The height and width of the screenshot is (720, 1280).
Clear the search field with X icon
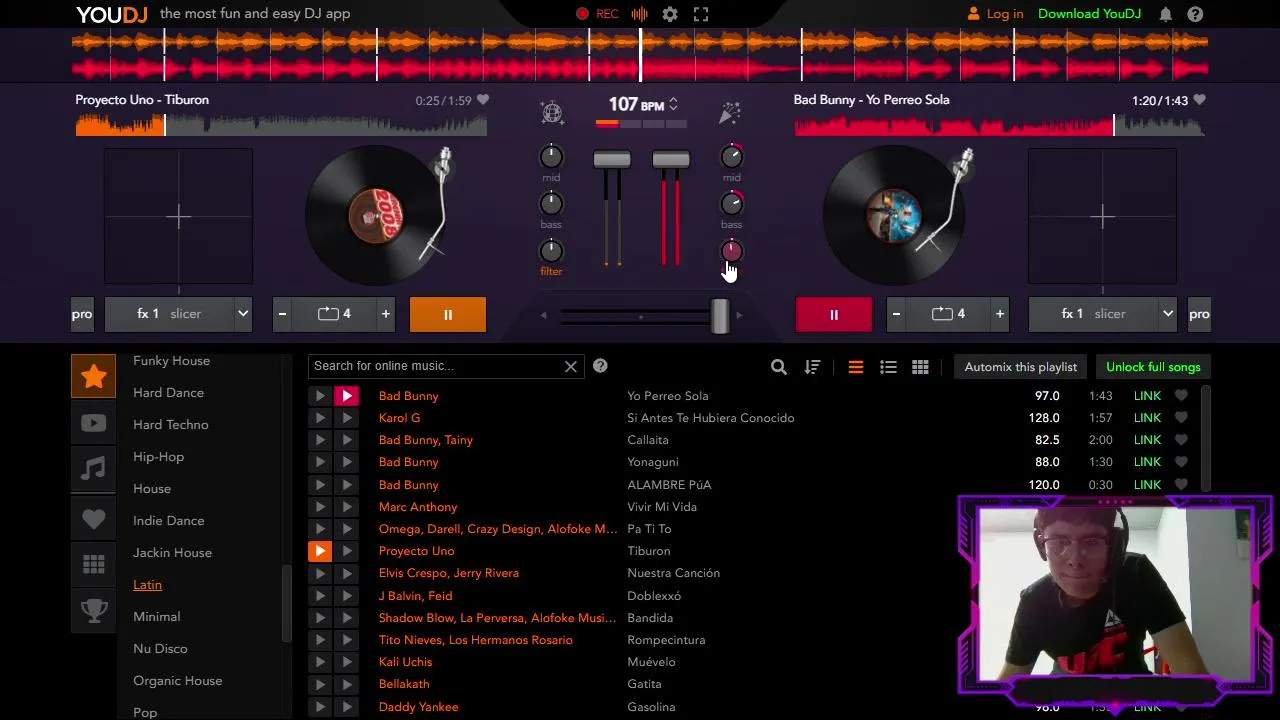[571, 366]
